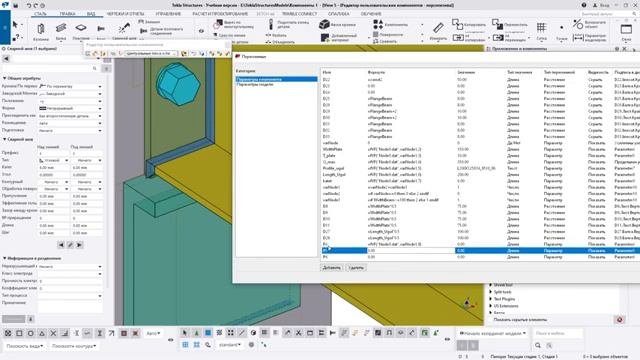Image resolution: width=640 pixels, height=360 pixels.
Task: Toggle the triangle snap switch in bottom toolbar
Action: point(42,333)
